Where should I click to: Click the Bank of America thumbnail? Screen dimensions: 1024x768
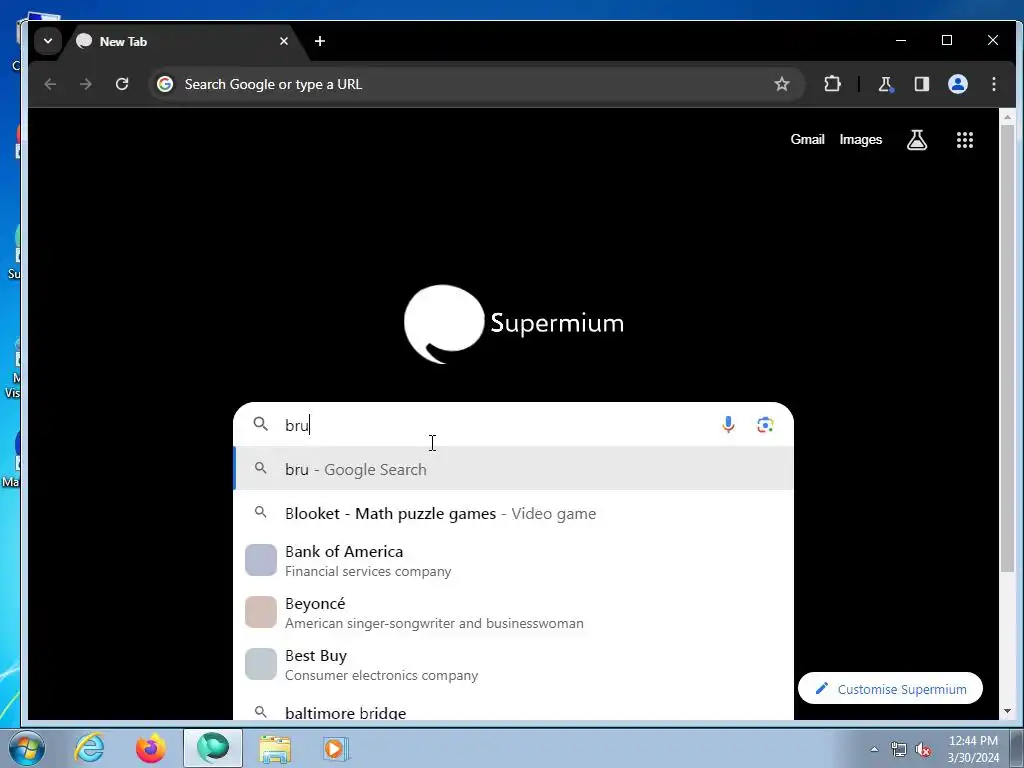point(261,560)
